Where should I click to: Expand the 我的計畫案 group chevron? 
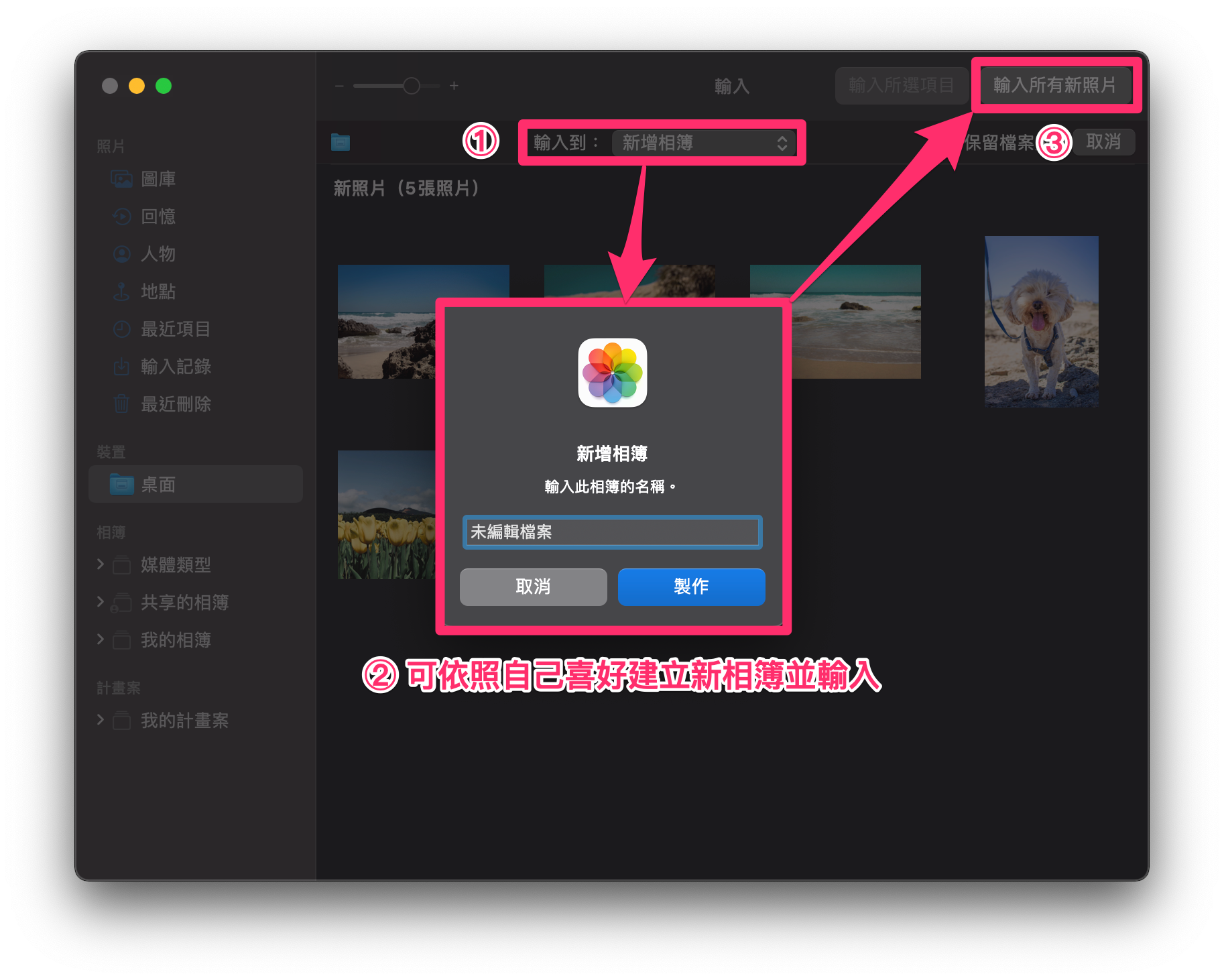click(100, 720)
